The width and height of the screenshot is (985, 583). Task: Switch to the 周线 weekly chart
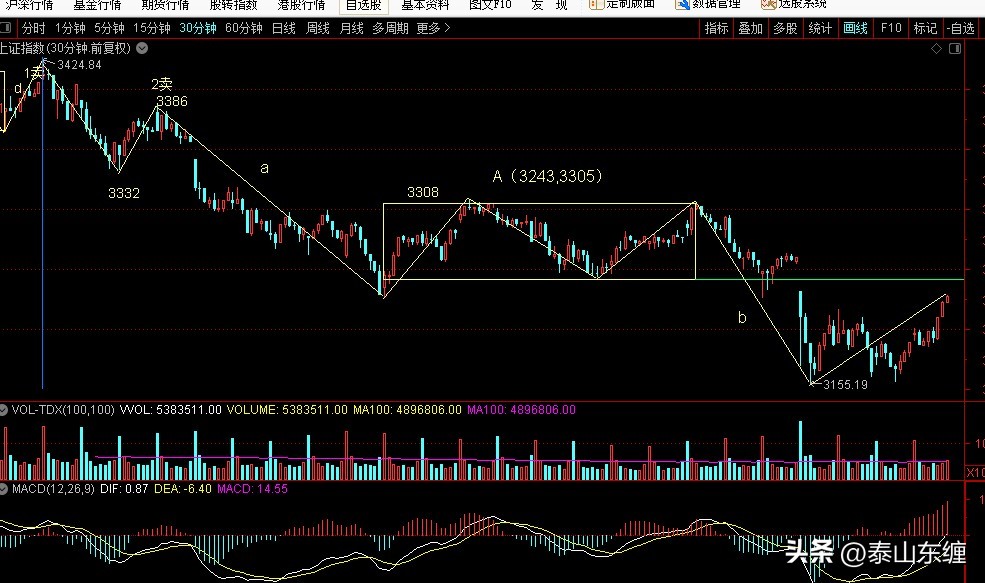pos(318,28)
